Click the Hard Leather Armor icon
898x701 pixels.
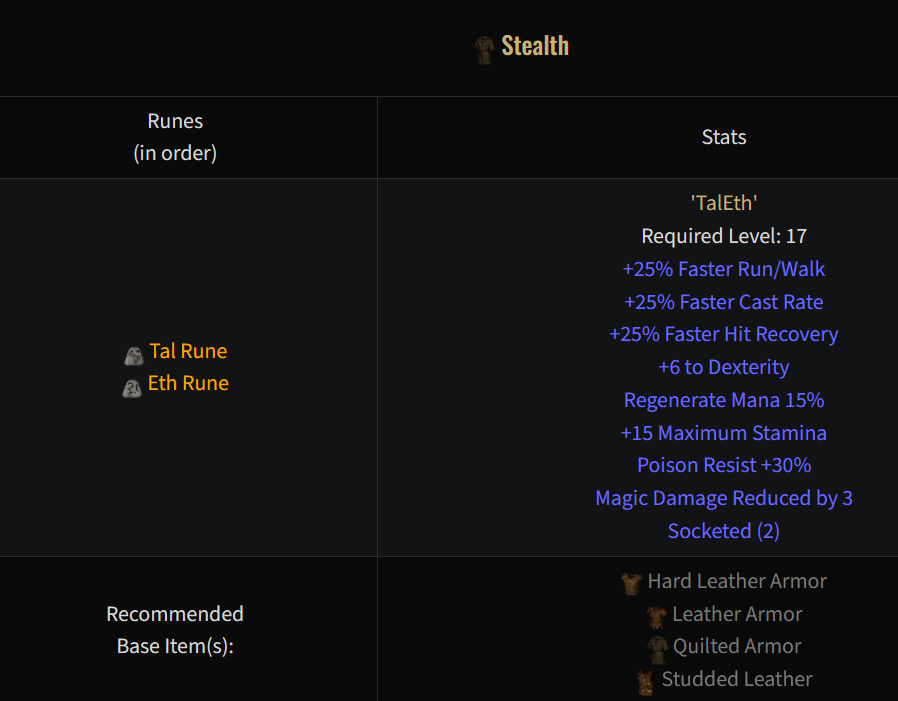[631, 583]
